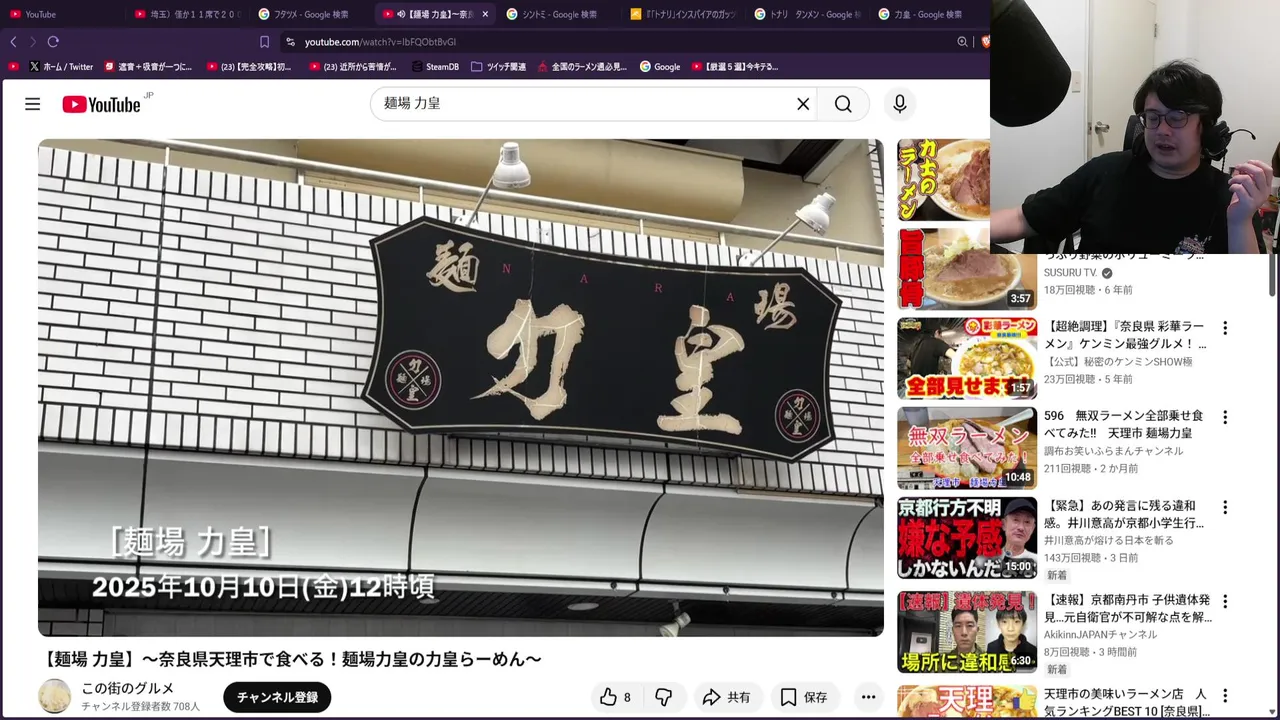The width and height of the screenshot is (1280, 720).
Task: Start voice search with the microphone
Action: (899, 104)
